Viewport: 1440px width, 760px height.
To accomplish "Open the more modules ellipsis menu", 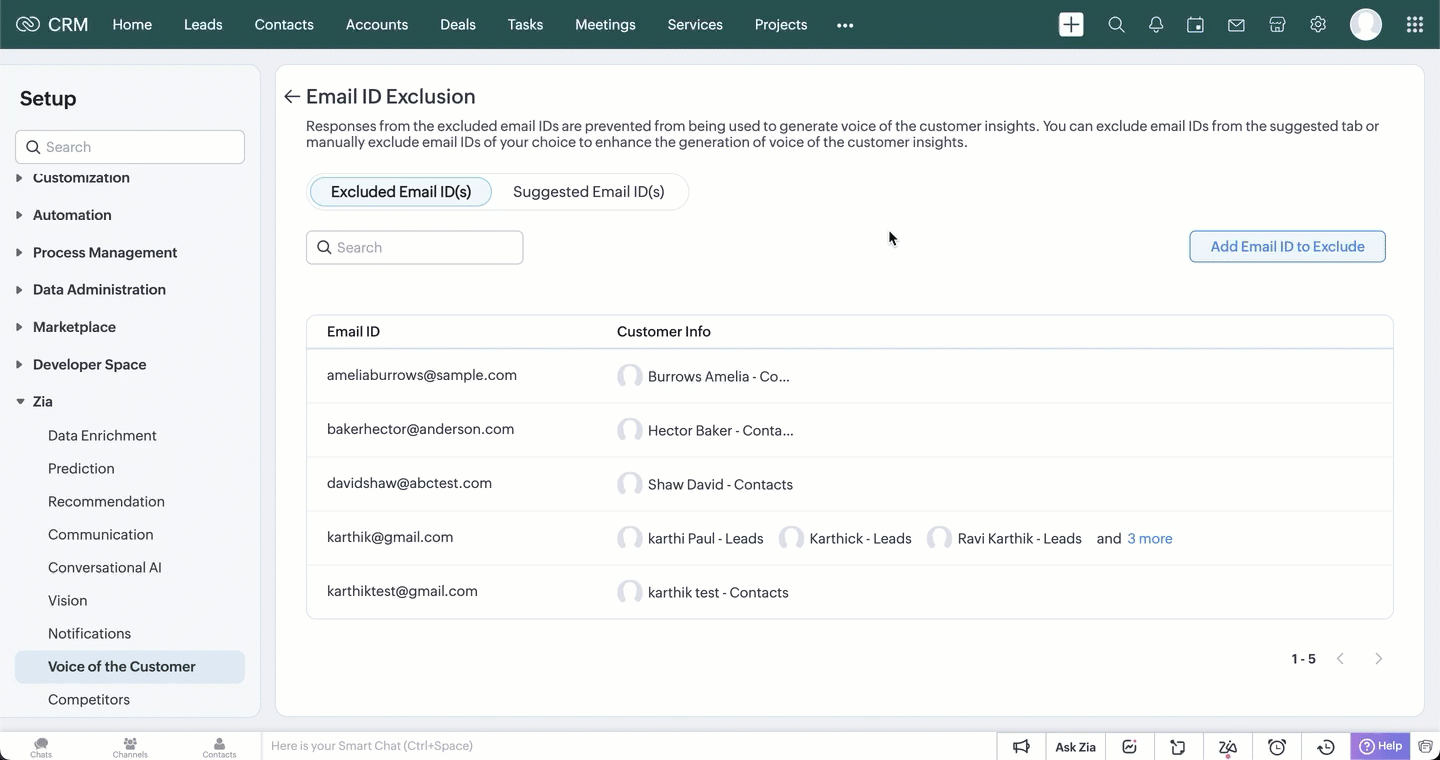I will click(x=845, y=26).
